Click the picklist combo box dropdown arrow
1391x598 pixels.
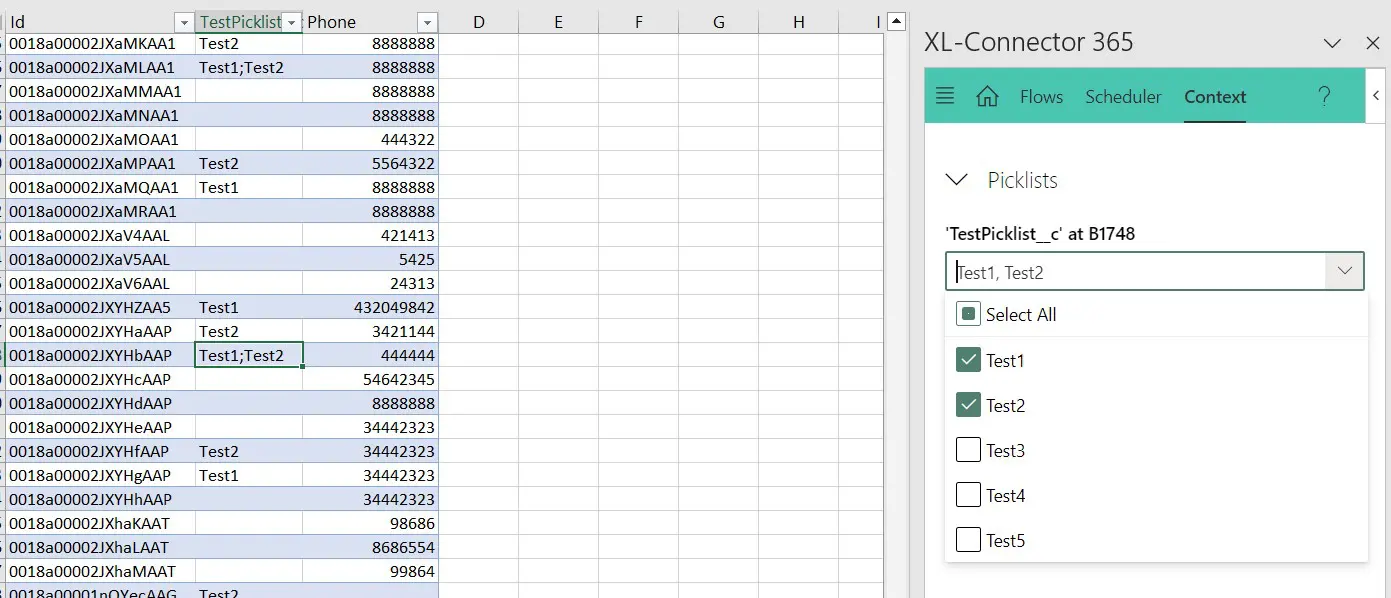[x=1345, y=271]
